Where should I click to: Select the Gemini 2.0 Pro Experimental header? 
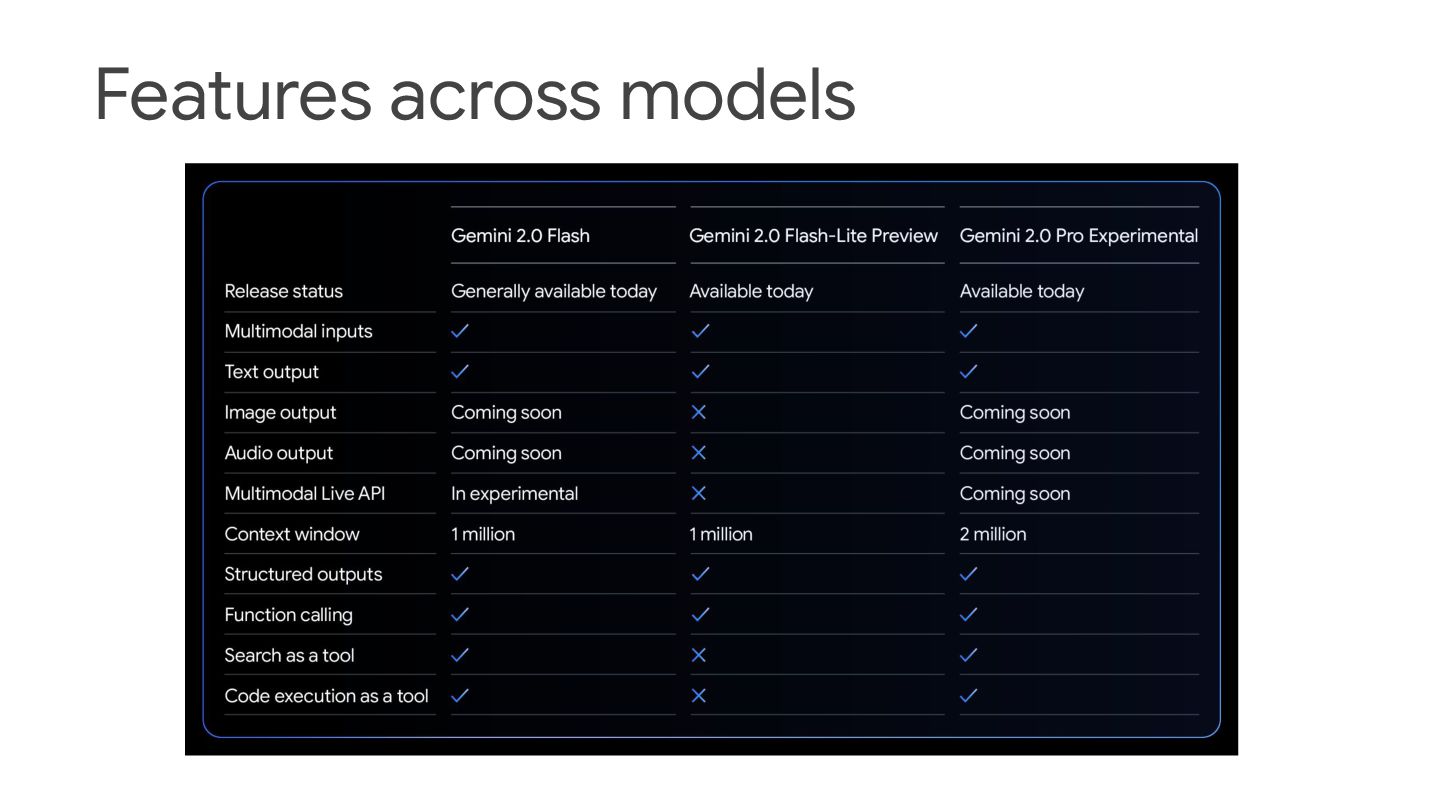tap(1079, 236)
